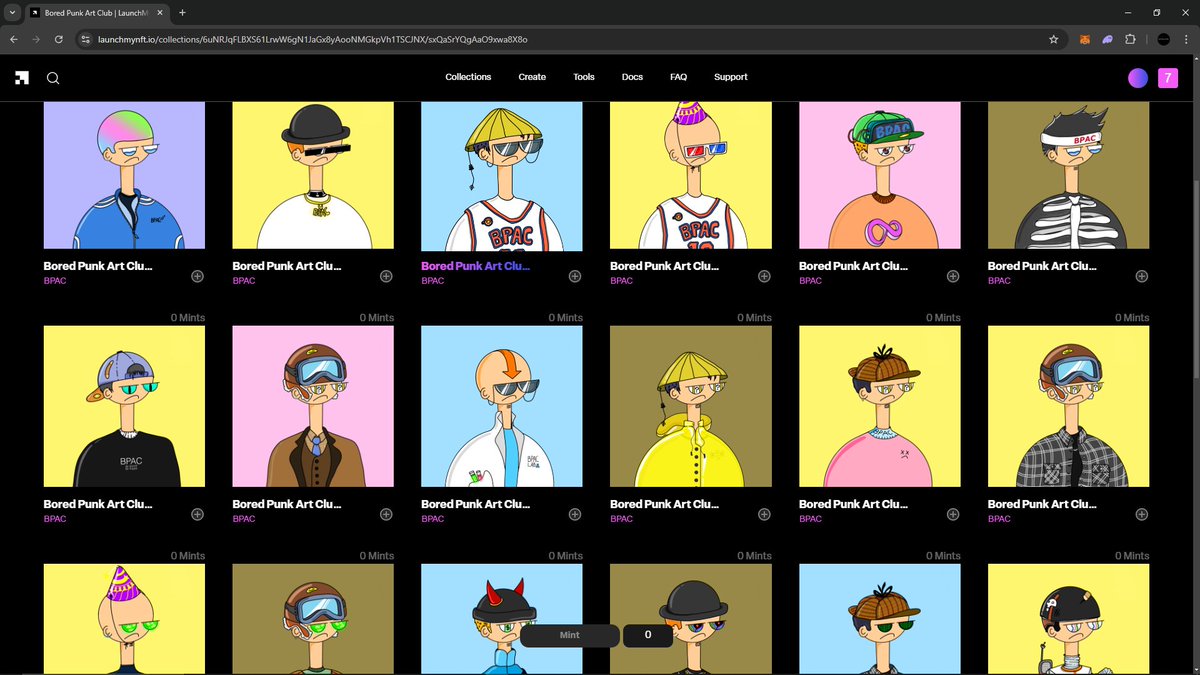Open the Chrome tab search dropdown
This screenshot has height=675, width=1200.
[12, 12]
